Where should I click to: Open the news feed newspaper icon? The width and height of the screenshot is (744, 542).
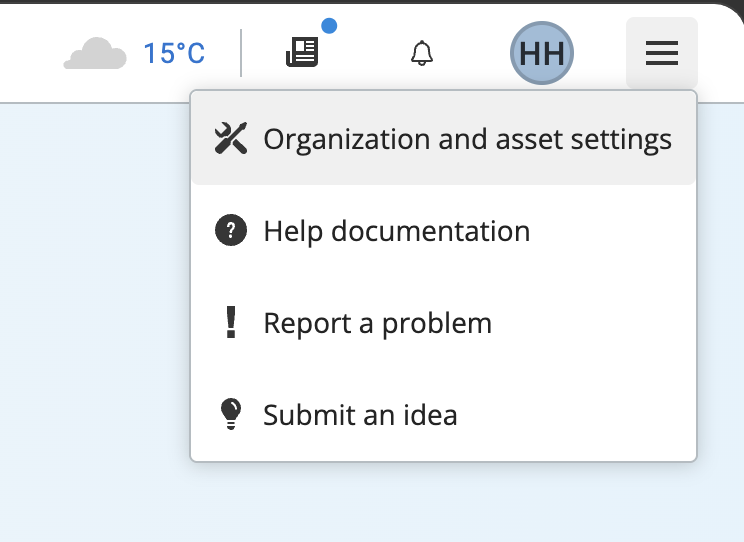(302, 52)
